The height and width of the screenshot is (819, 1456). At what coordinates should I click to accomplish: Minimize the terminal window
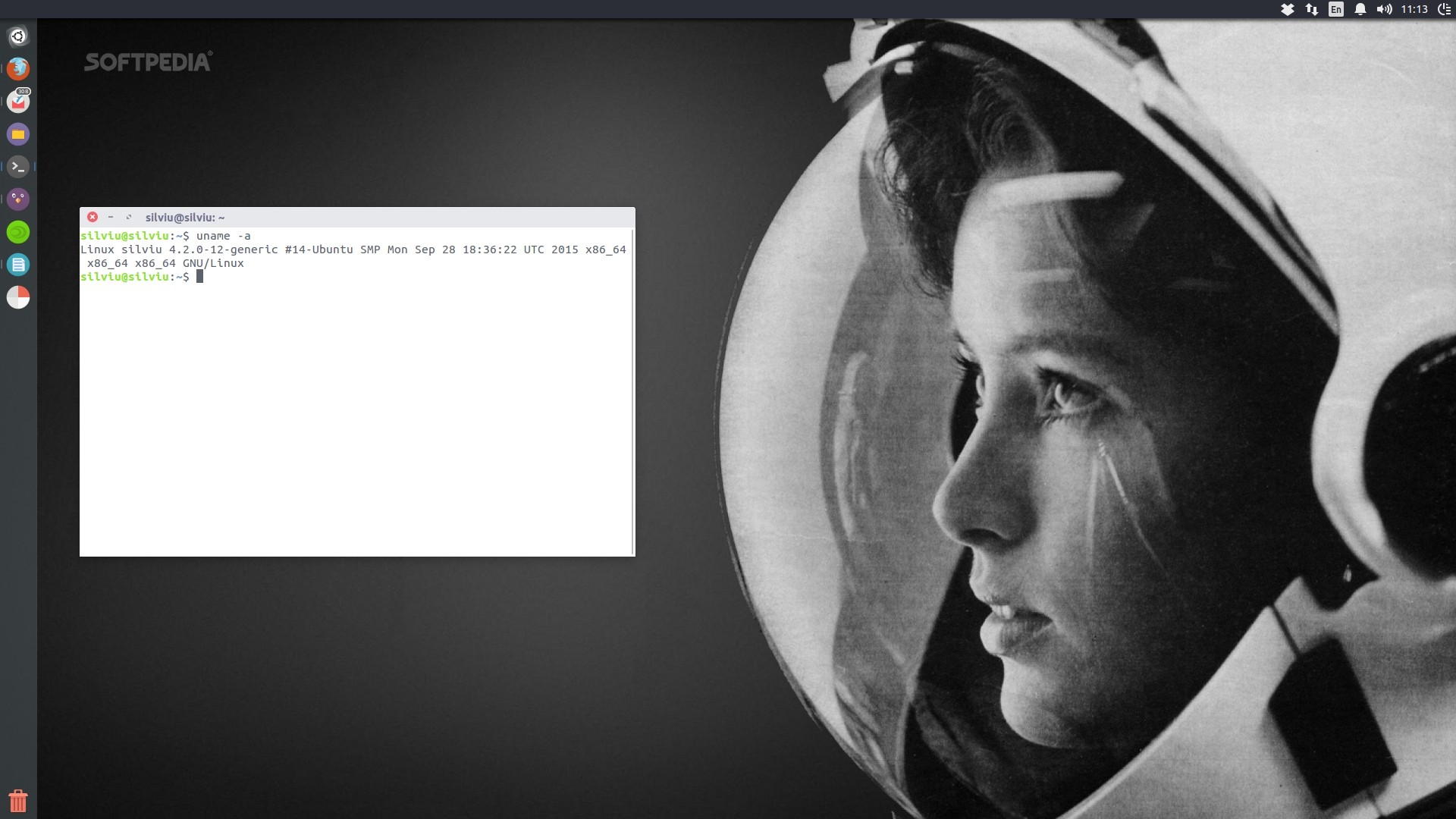111,217
